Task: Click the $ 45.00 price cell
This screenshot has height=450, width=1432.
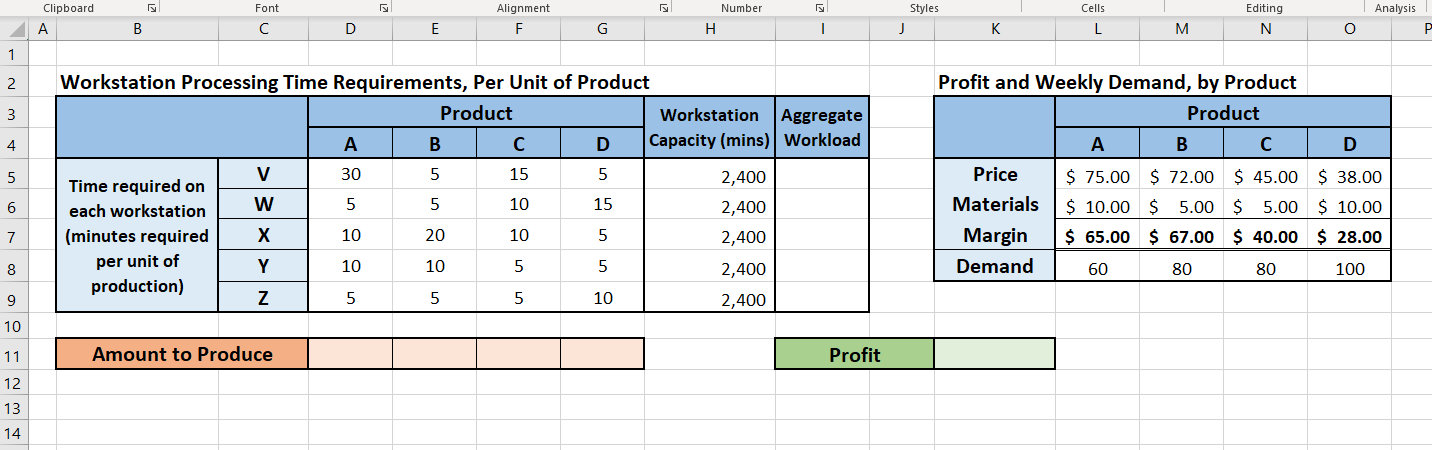Action: click(x=1265, y=176)
